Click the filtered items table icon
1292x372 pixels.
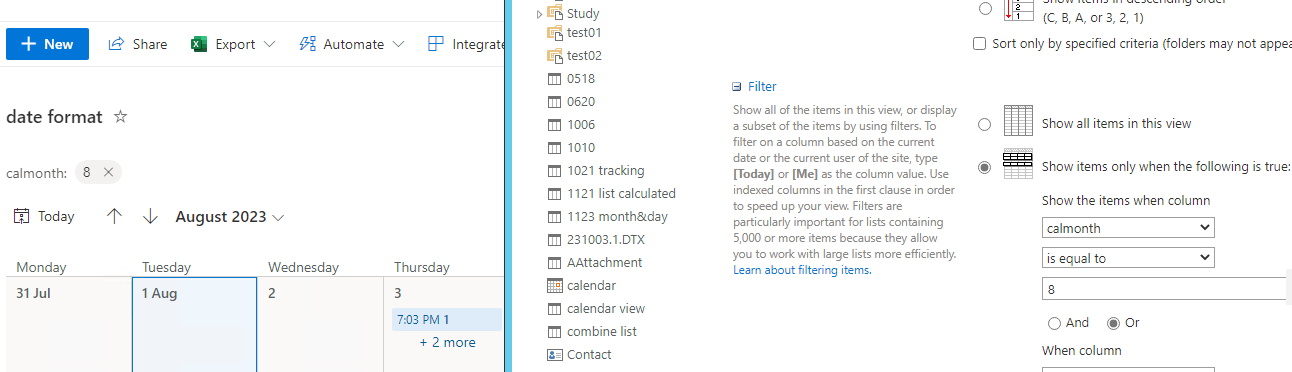click(x=1018, y=164)
